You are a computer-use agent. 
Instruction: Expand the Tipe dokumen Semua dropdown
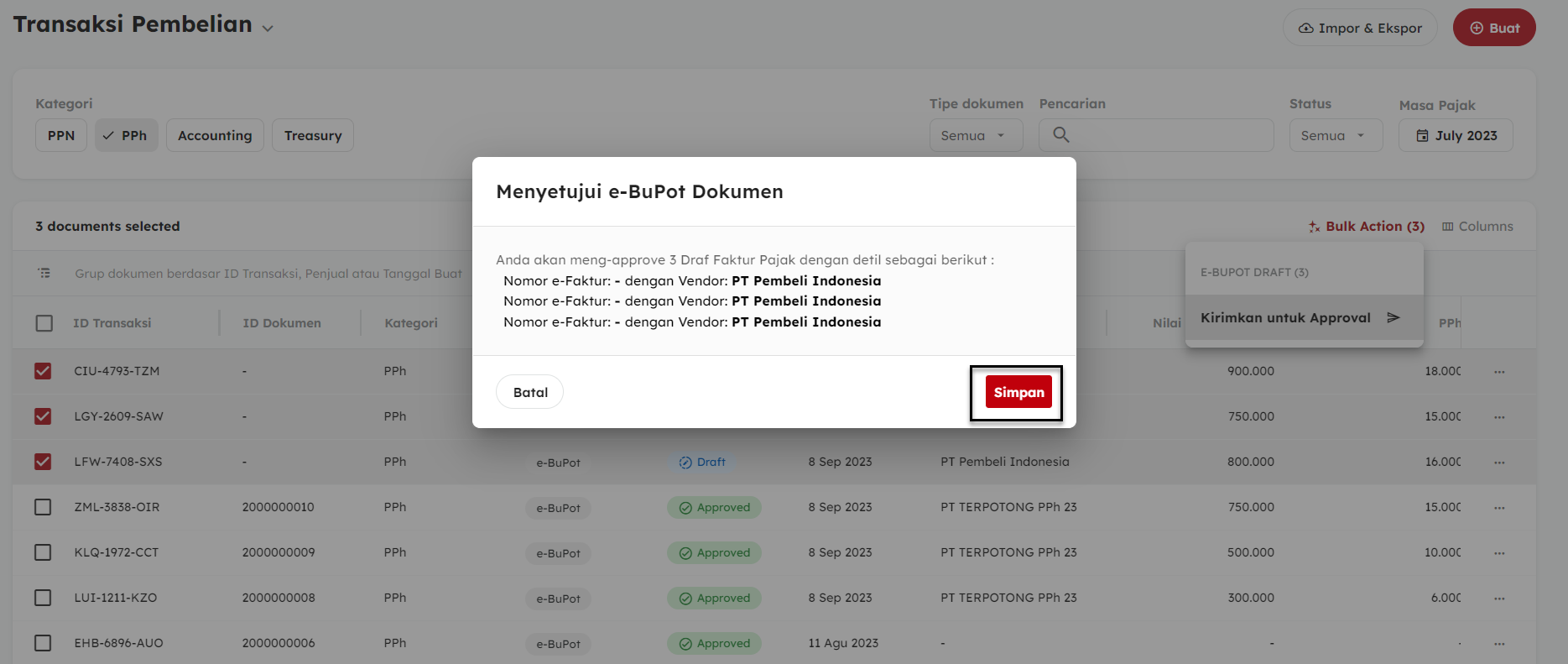coord(975,135)
